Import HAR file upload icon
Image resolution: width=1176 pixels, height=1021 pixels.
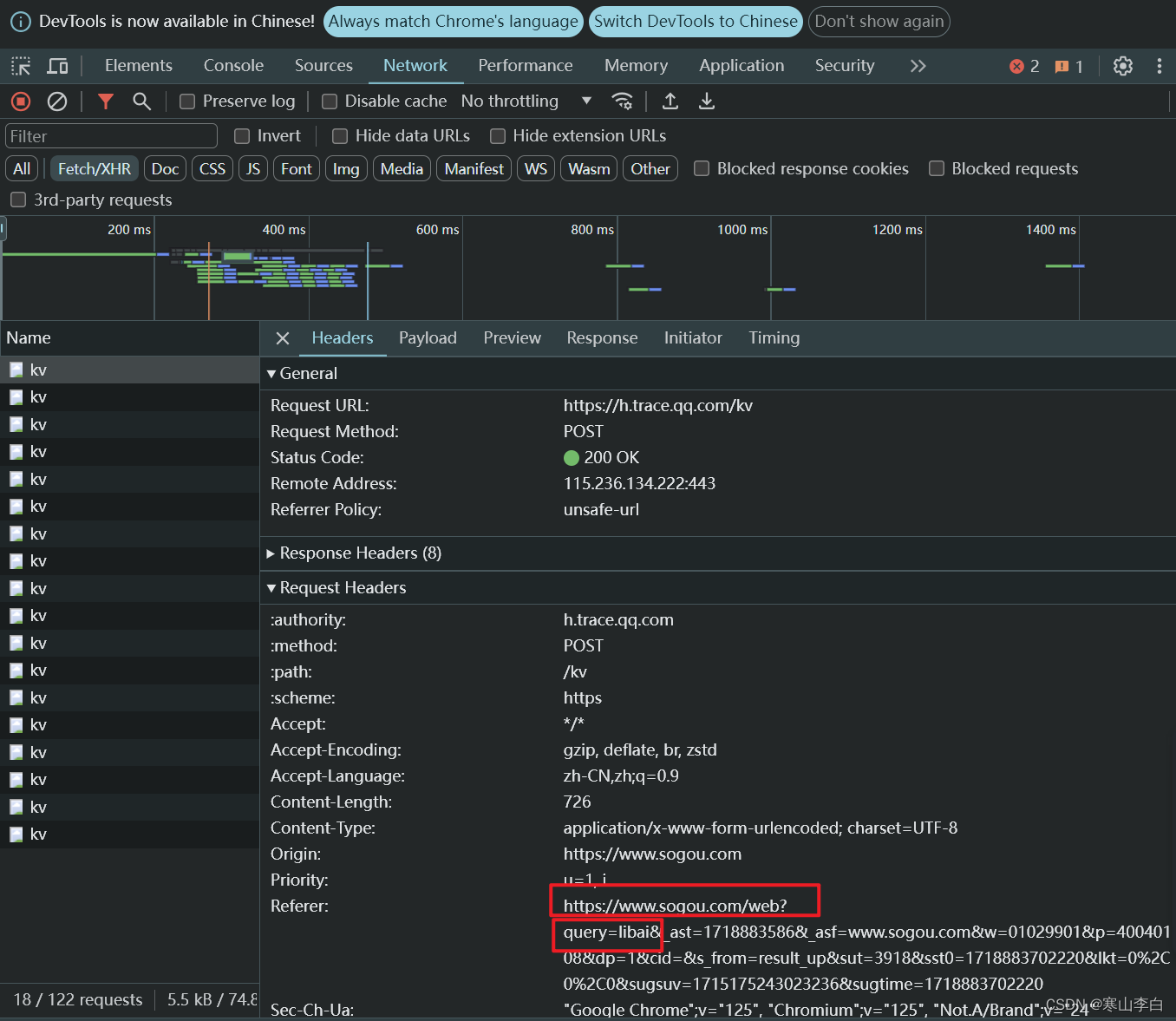[670, 101]
